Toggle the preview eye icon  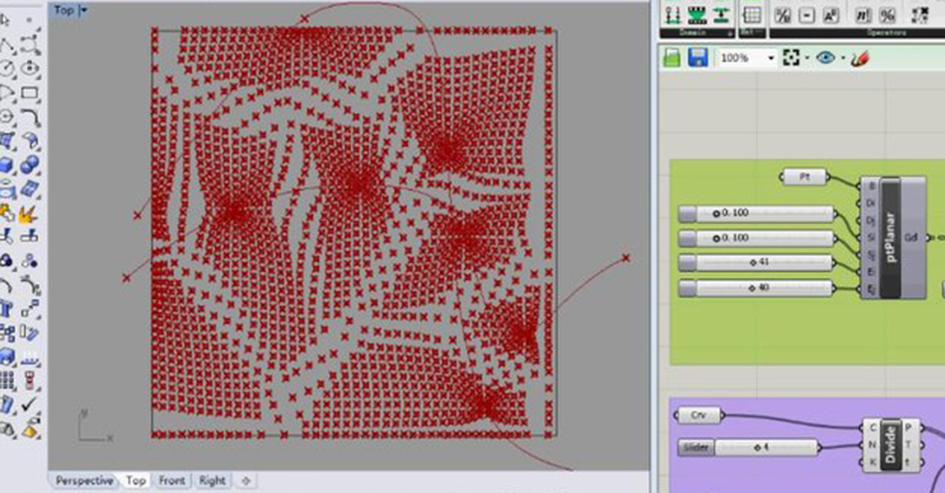point(825,58)
